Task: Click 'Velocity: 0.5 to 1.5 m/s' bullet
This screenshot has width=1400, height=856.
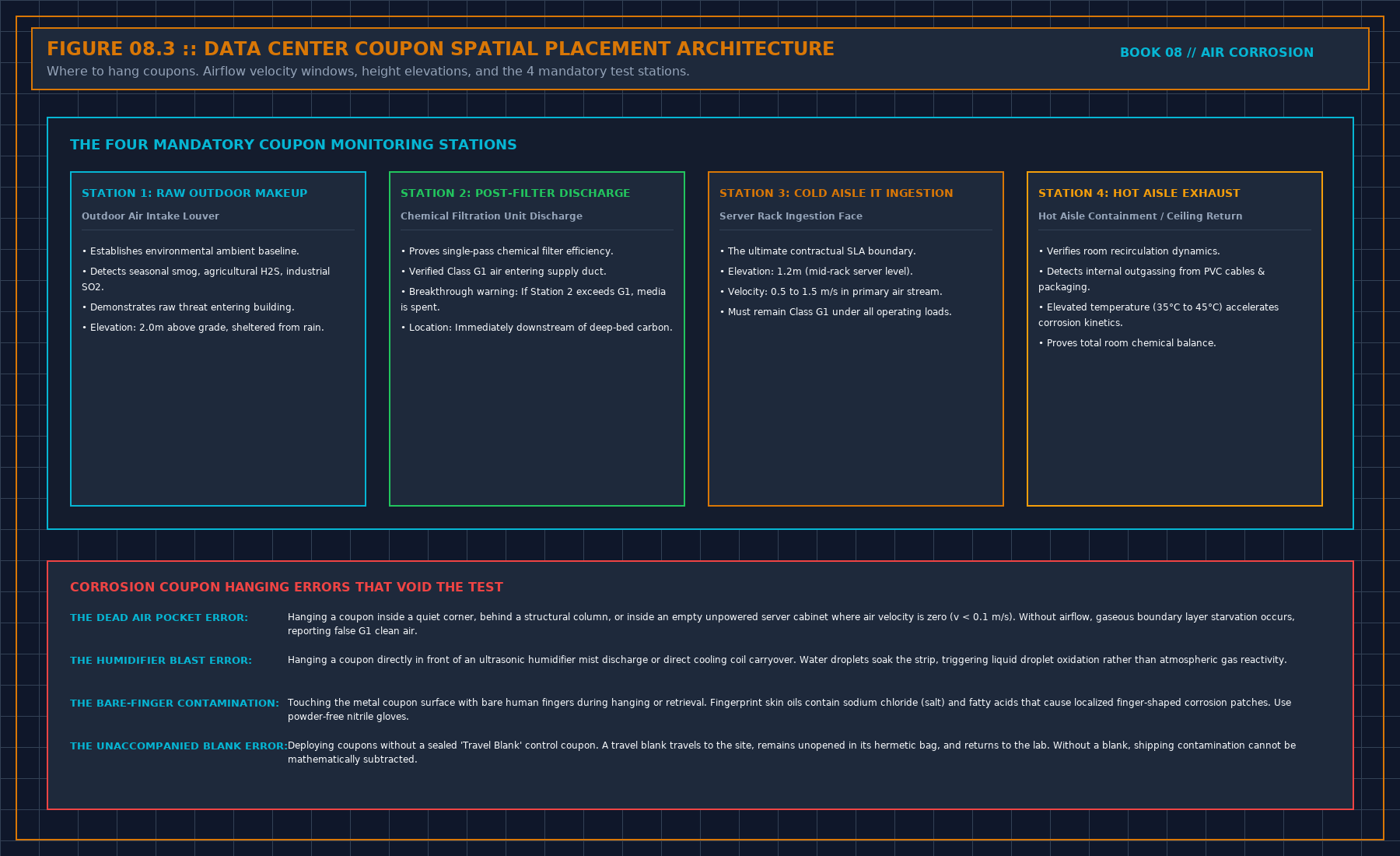Action: pos(831,292)
